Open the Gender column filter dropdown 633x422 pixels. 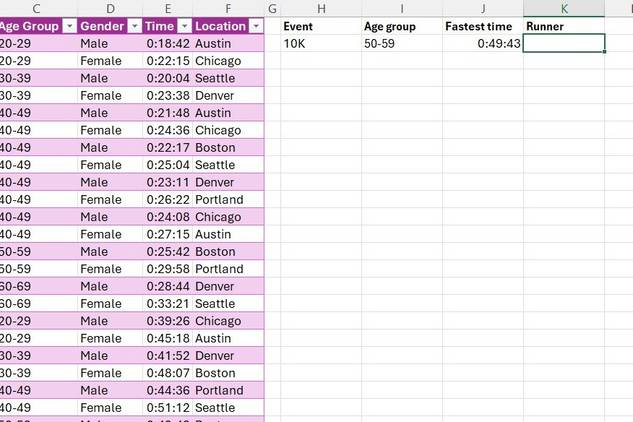(x=134, y=26)
